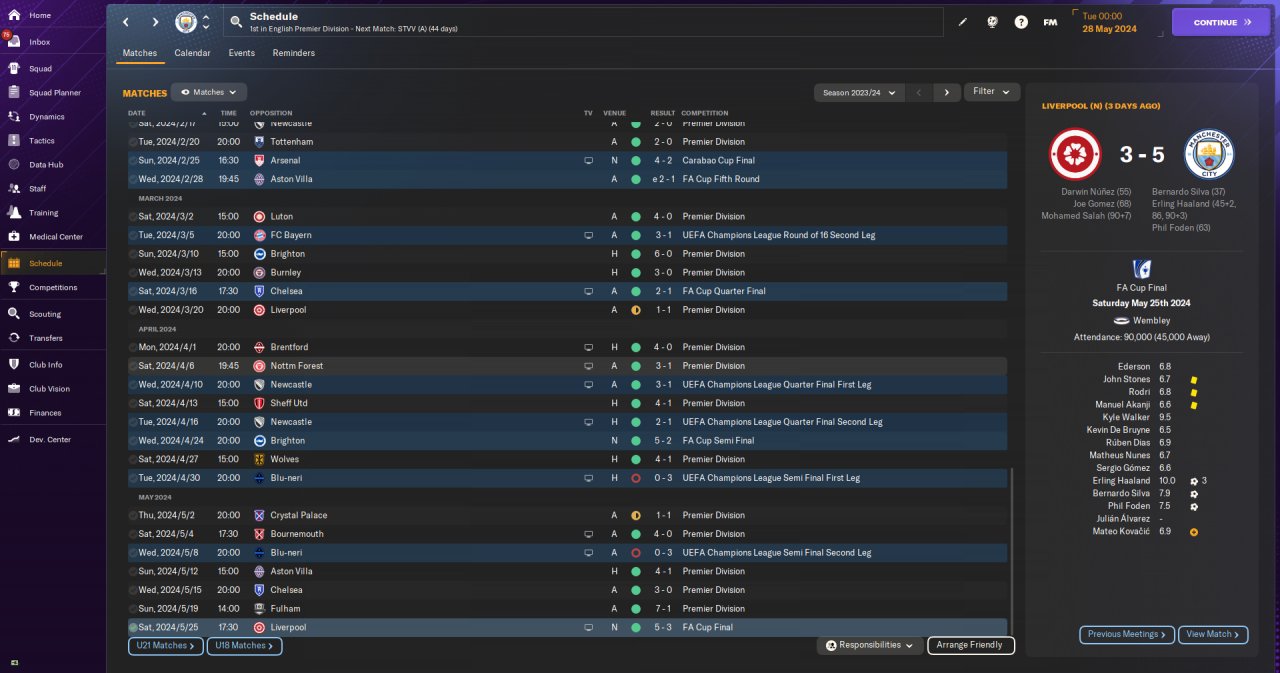The image size is (1280, 673).
Task: Toggle the selector on the Luton 2024/3/2 row
Action: (133, 216)
